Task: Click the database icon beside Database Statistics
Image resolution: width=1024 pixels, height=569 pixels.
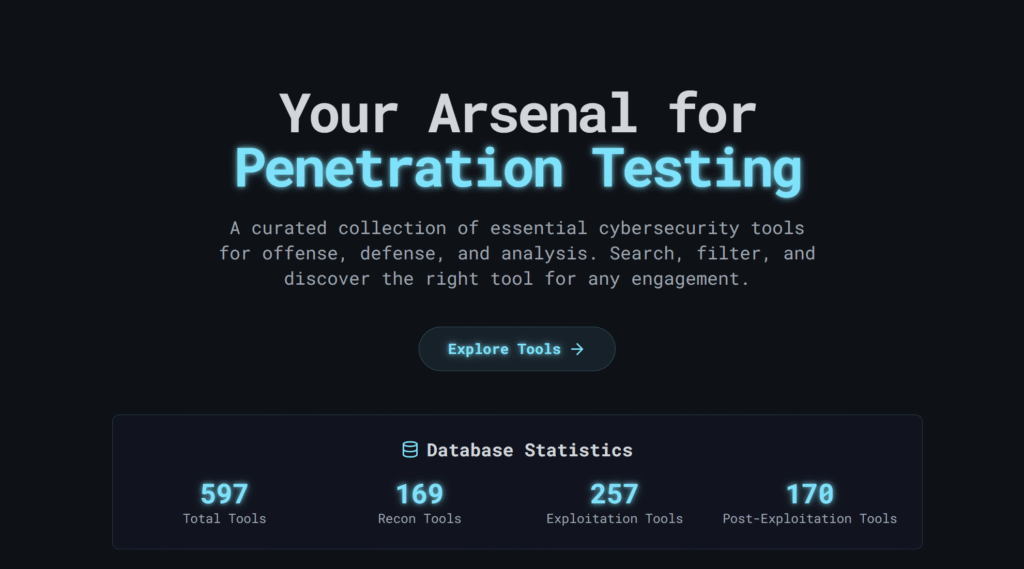Action: pyautogui.click(x=409, y=449)
